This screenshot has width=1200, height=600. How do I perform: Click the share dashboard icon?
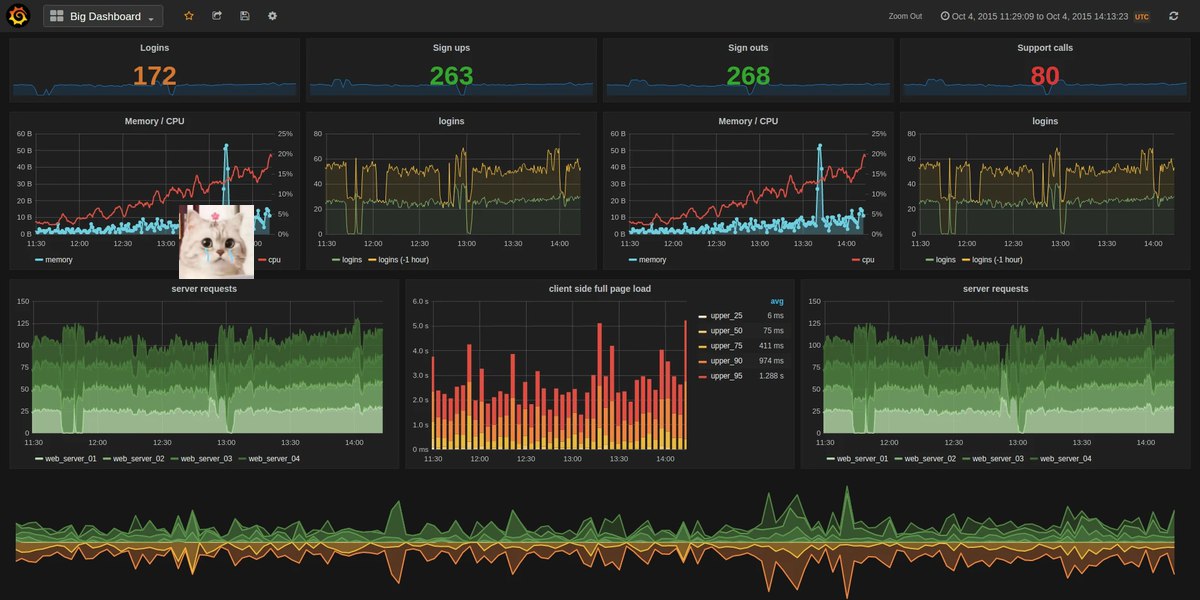tap(217, 16)
